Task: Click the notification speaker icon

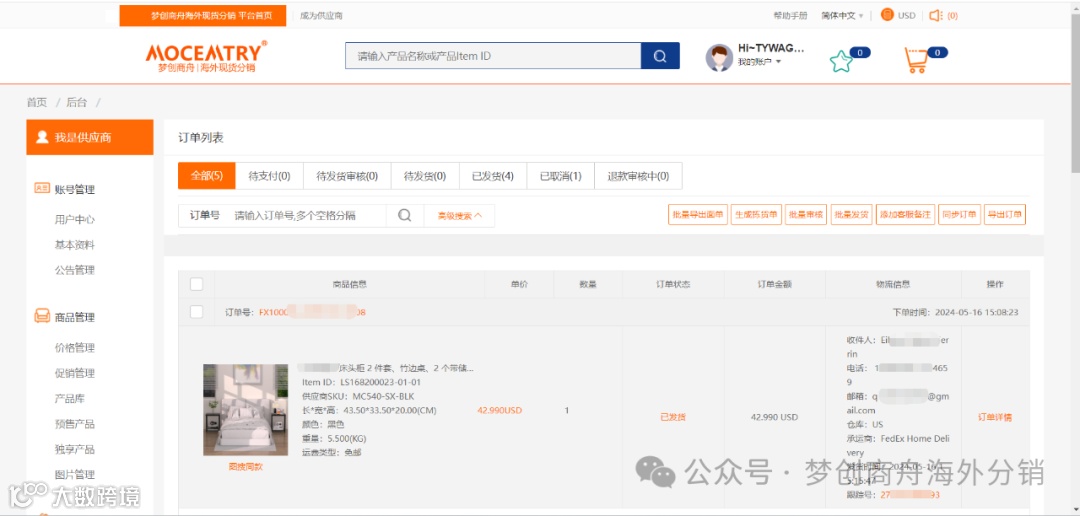Action: [x=935, y=15]
